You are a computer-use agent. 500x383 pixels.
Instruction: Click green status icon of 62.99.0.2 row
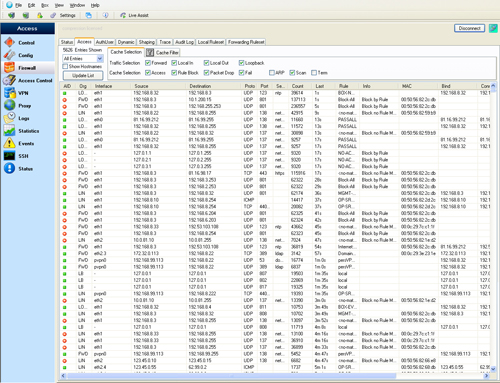pyautogui.click(x=65, y=367)
